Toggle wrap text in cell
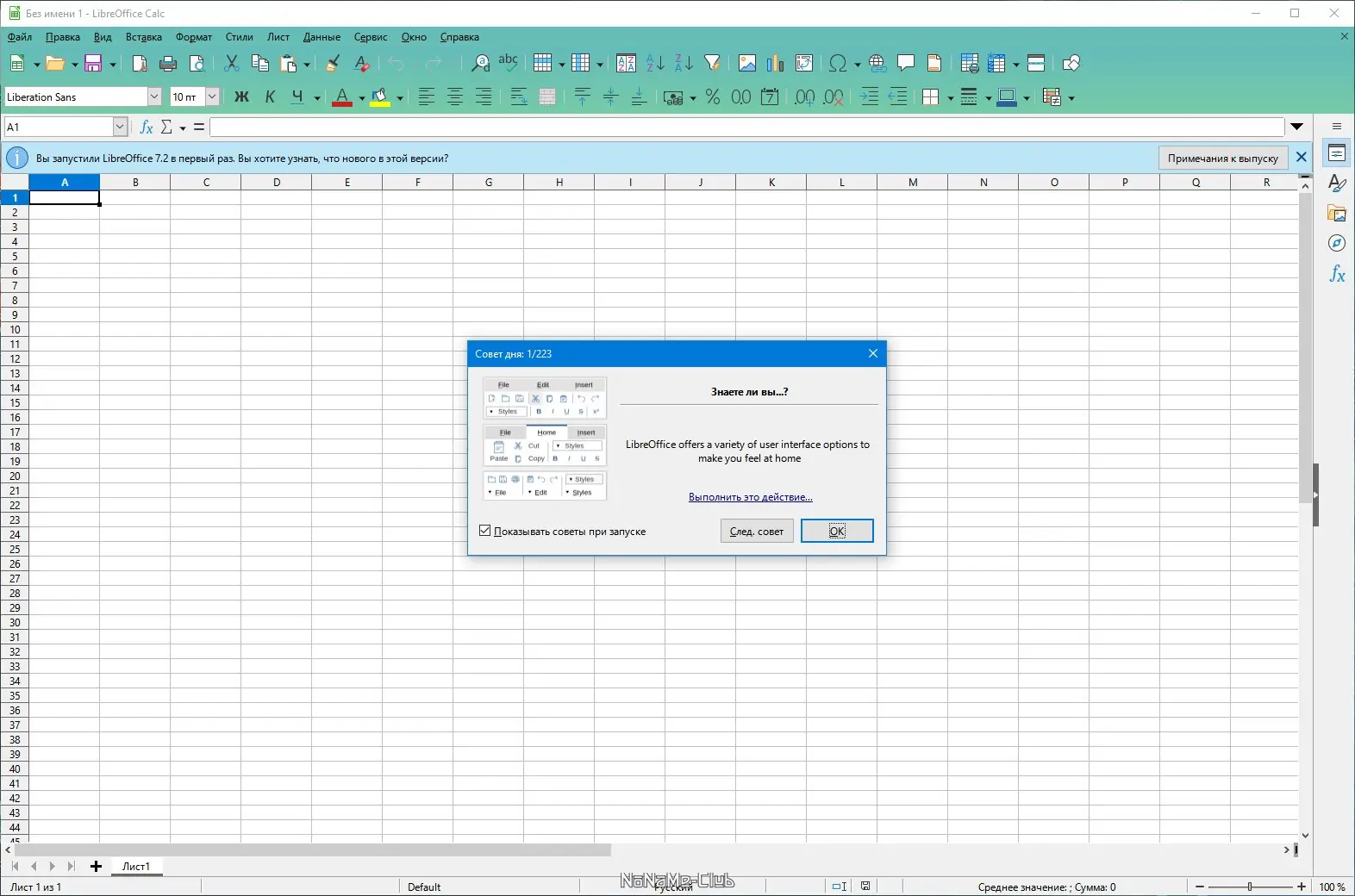 tap(519, 97)
